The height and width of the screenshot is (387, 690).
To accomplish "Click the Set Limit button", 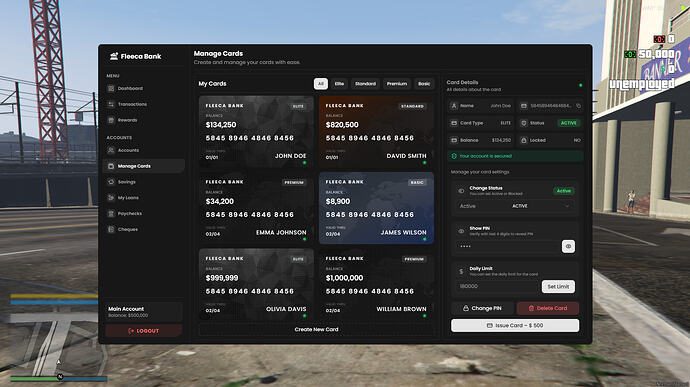I will (558, 287).
